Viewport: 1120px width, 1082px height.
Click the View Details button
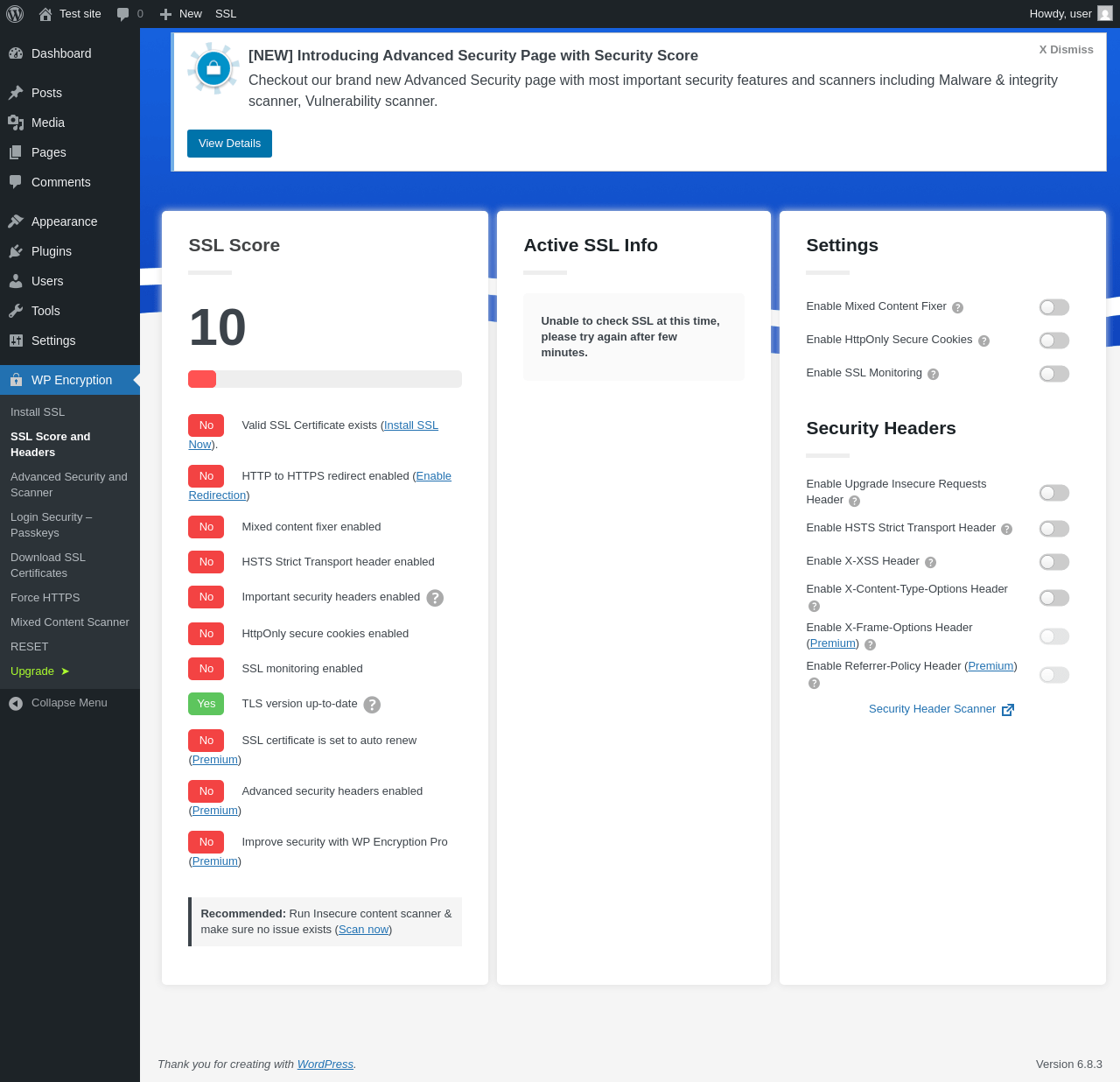pos(229,144)
